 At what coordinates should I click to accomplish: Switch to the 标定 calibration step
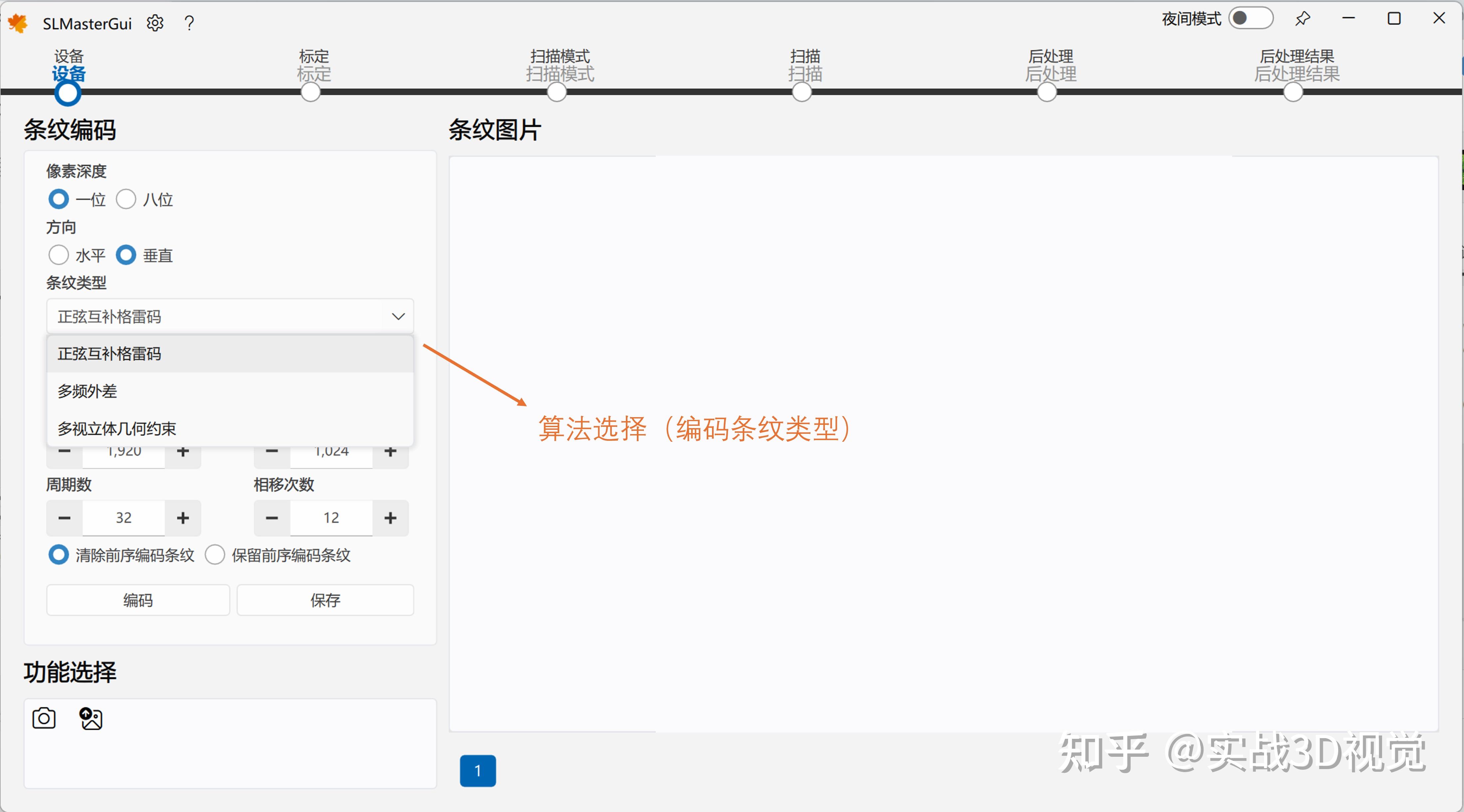point(311,92)
